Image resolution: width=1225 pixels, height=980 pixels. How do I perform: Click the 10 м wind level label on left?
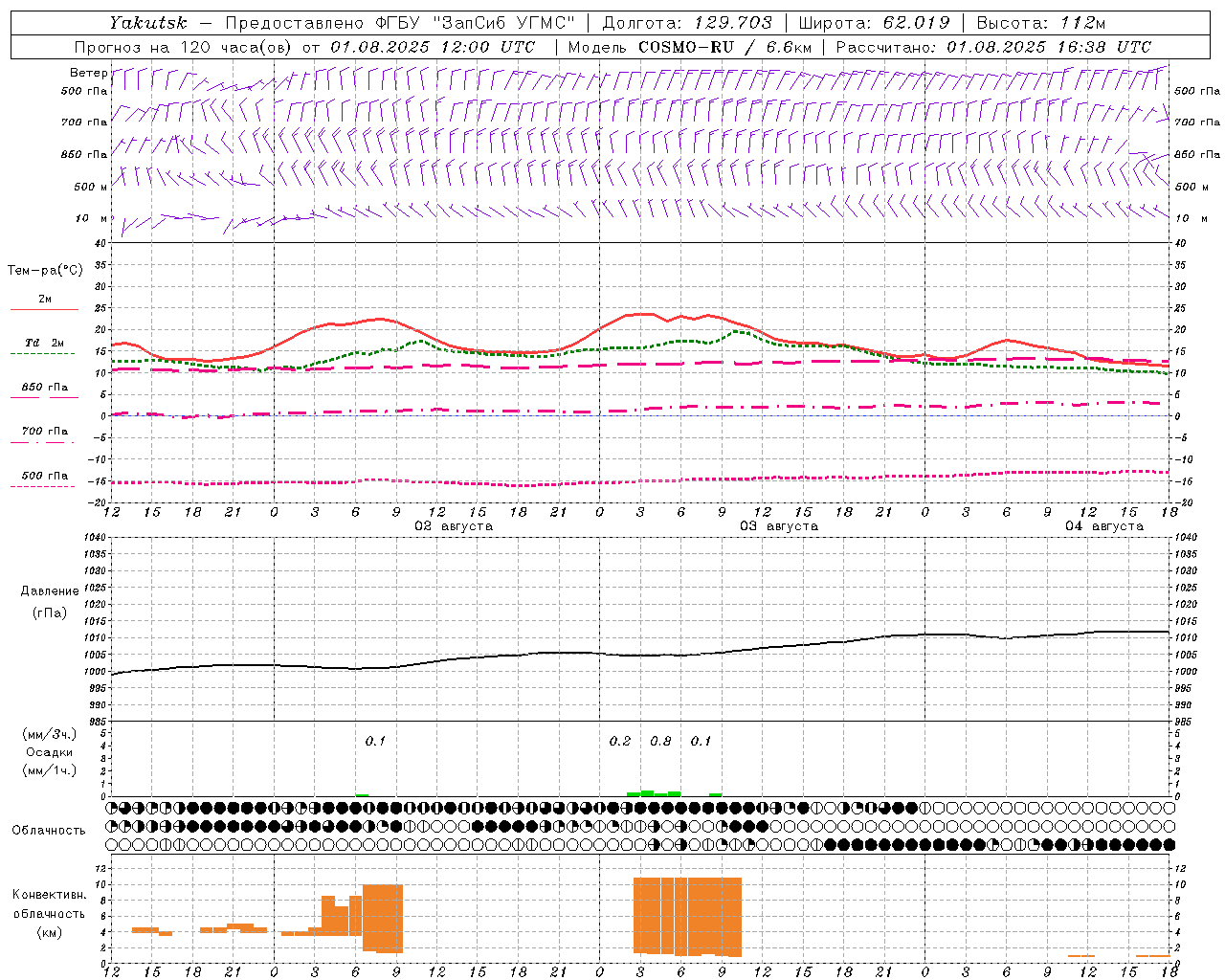click(91, 218)
